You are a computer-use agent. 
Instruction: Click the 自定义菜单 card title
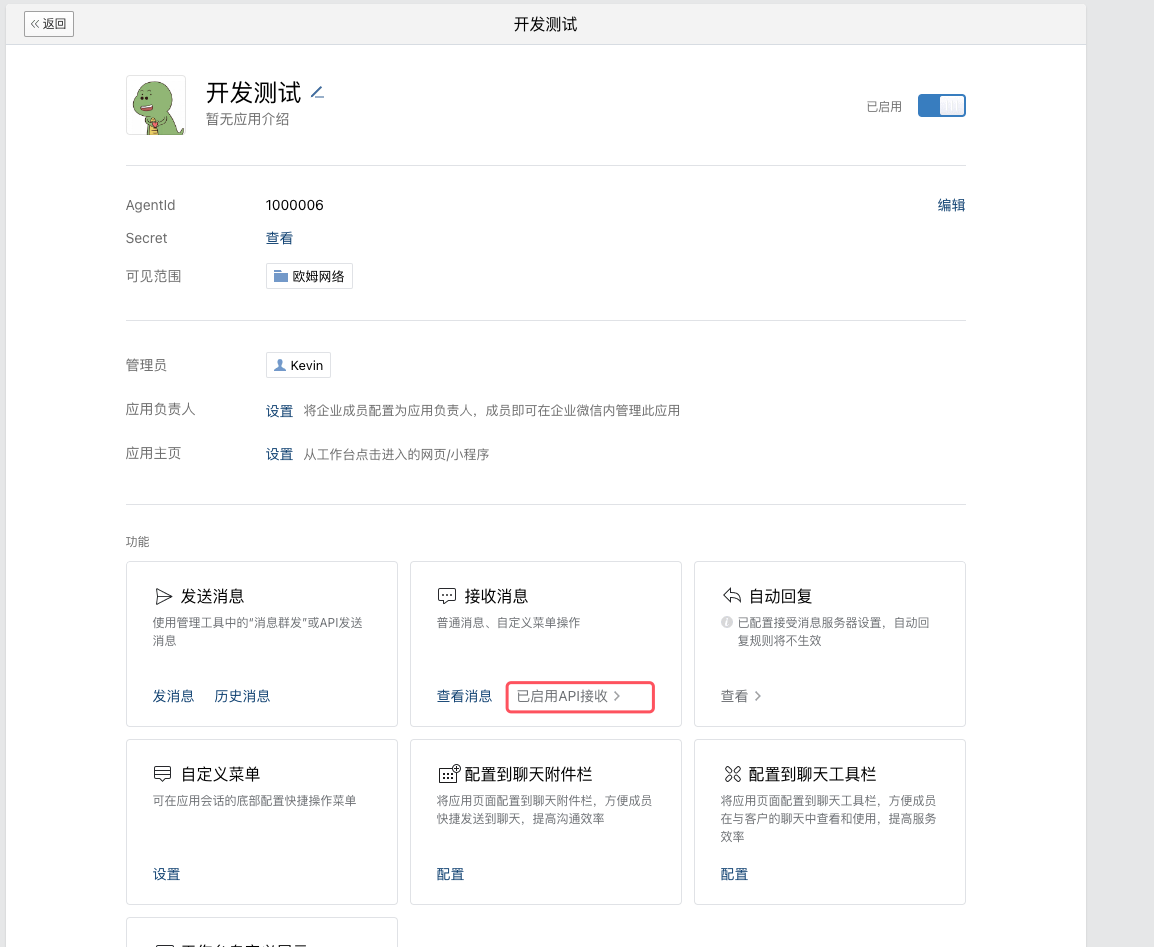221,774
